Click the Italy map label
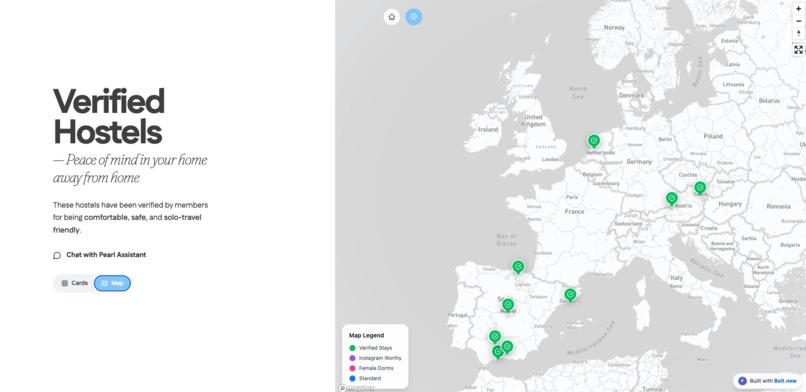806x392 pixels. pos(676,277)
